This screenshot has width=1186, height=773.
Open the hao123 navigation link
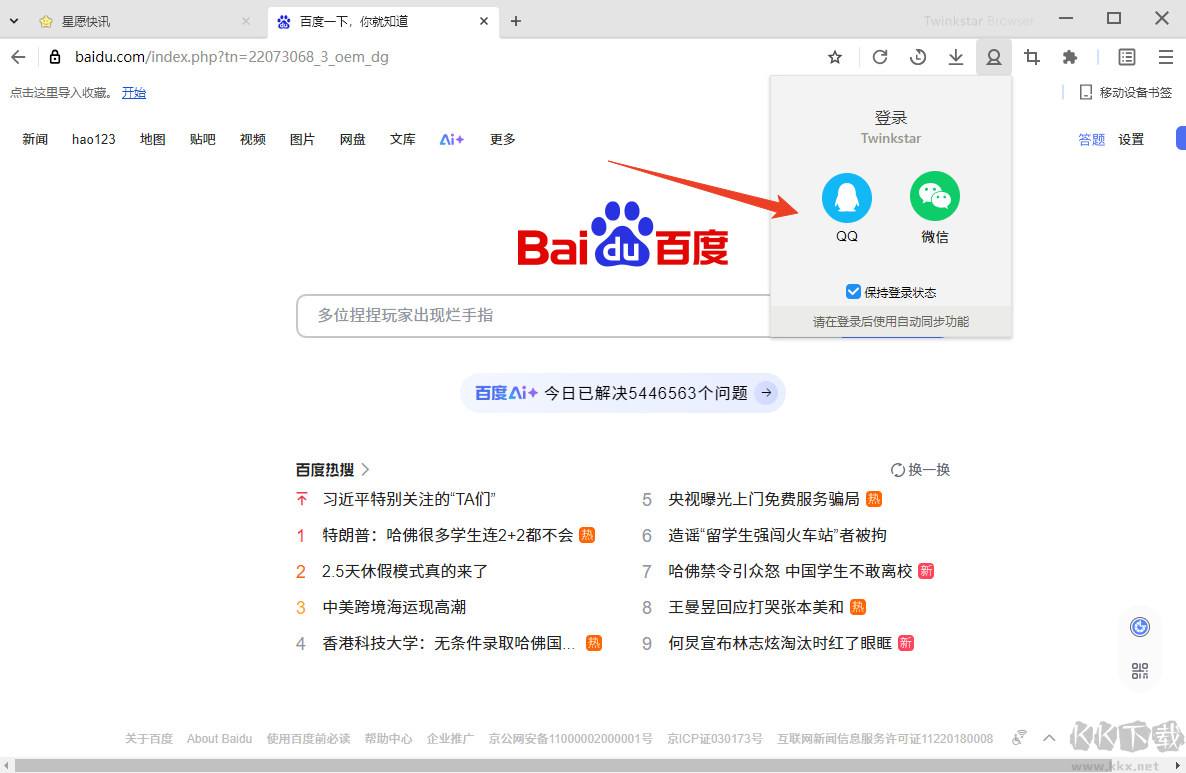[x=94, y=139]
